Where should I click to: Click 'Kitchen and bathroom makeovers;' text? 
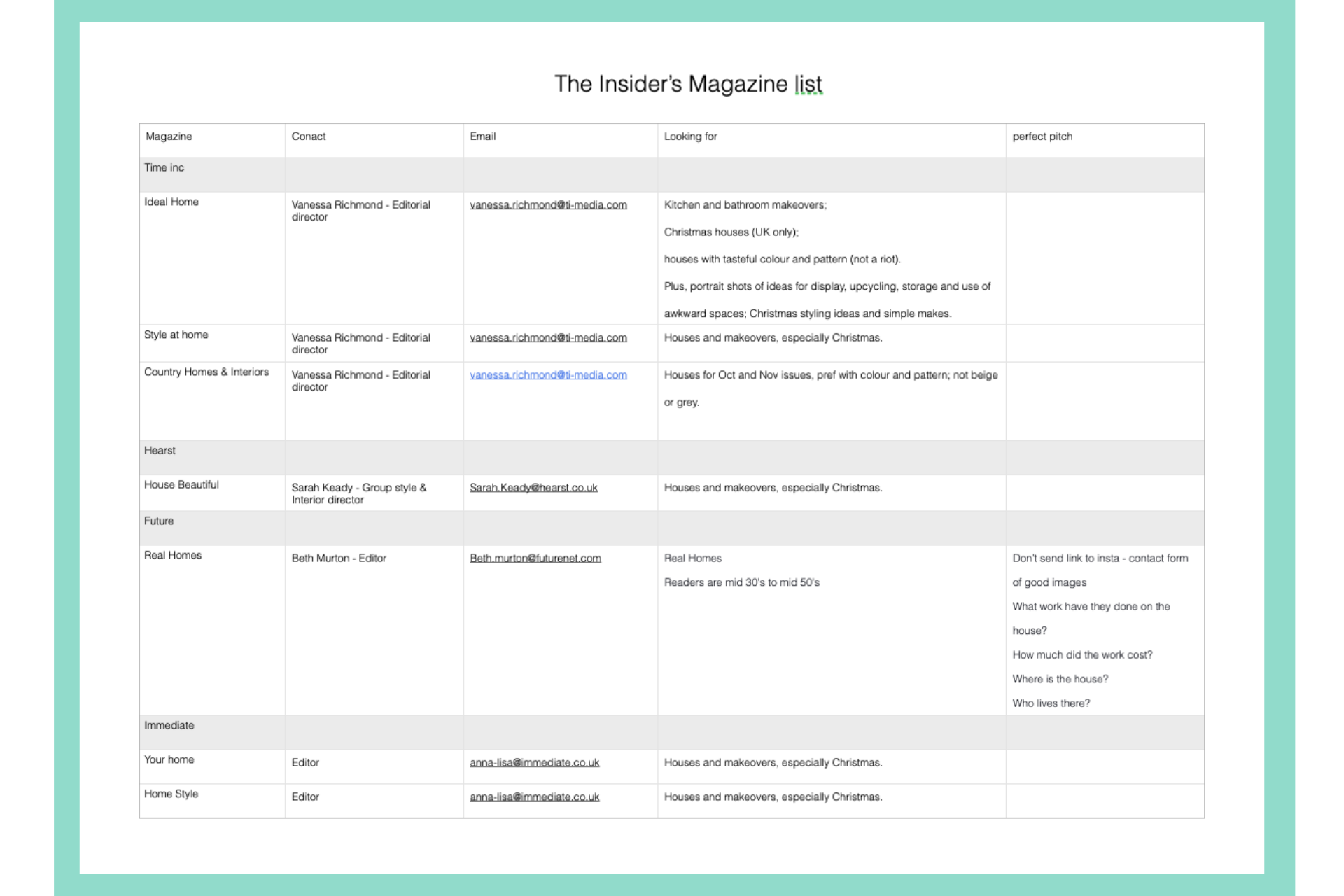(745, 205)
